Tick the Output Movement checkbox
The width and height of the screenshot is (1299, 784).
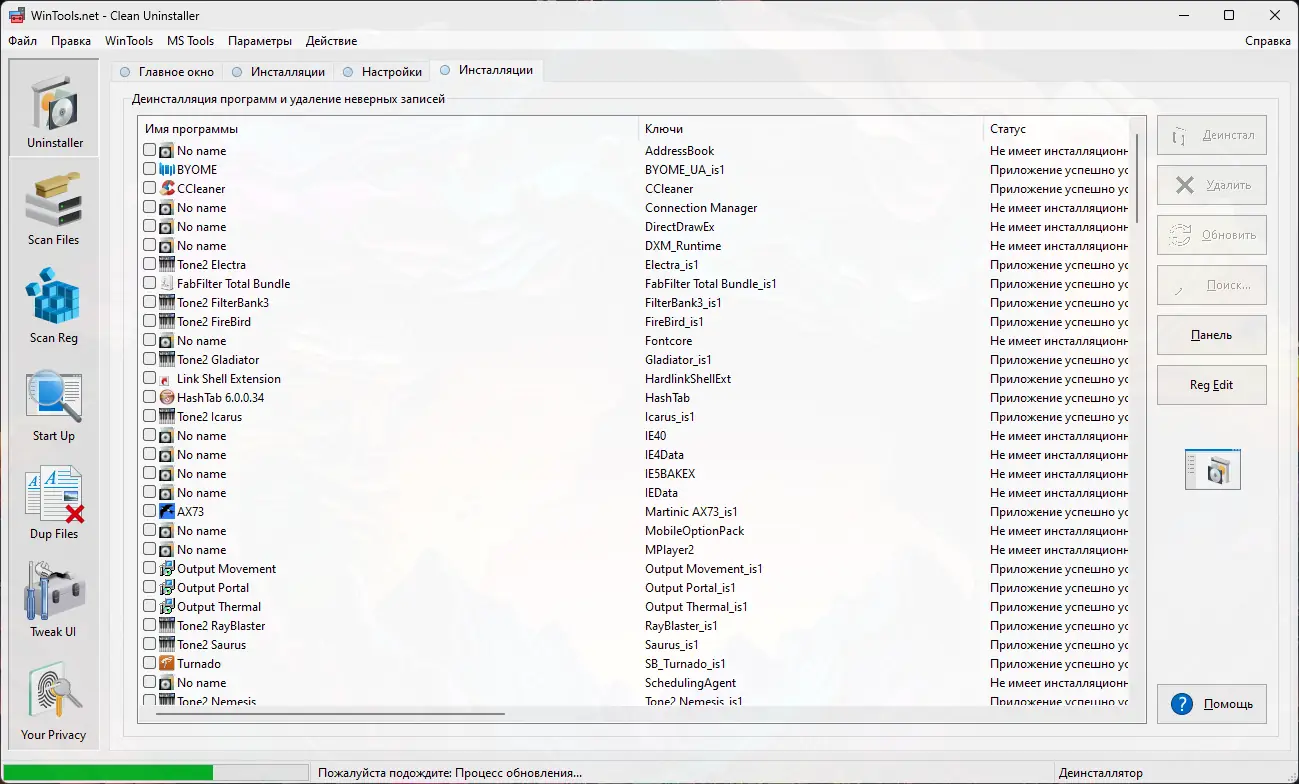(150, 569)
